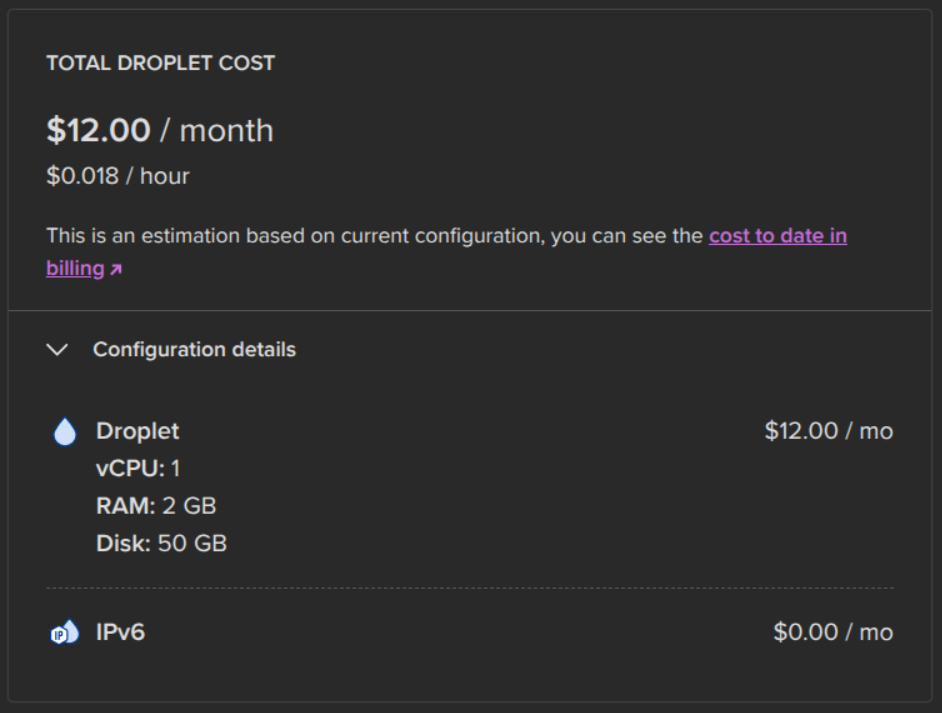Click the vCPU: 1 specification line
This screenshot has height=713, width=942.
pos(138,468)
